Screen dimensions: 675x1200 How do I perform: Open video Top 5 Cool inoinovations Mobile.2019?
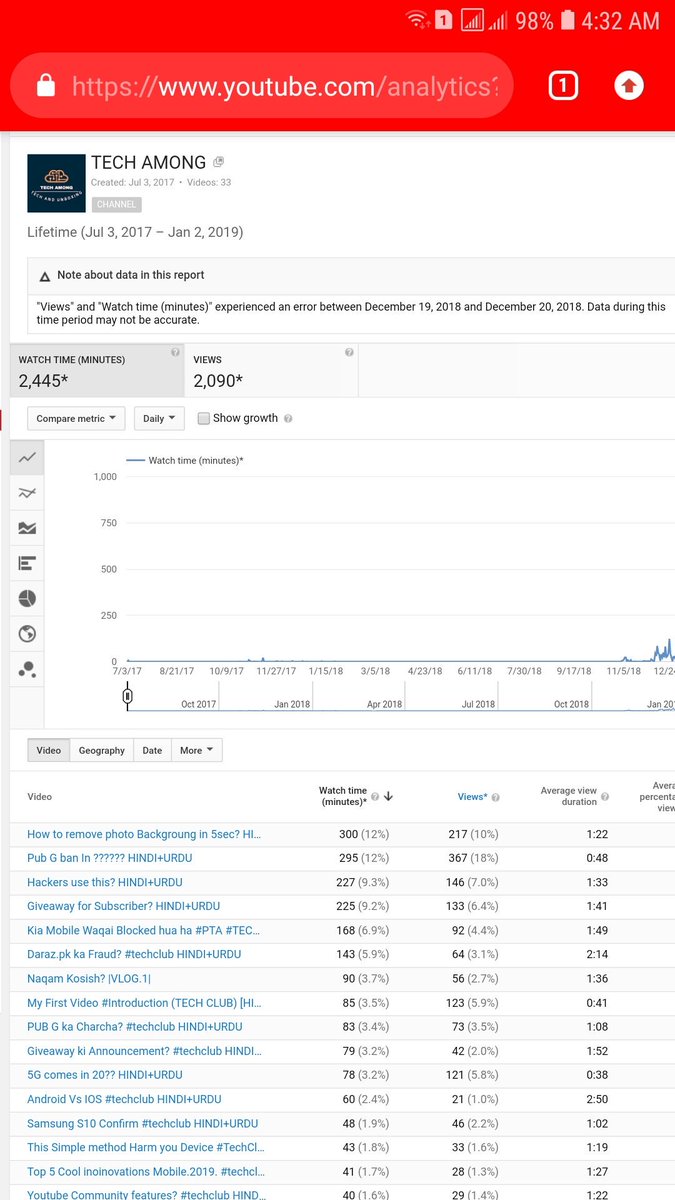pyautogui.click(x=146, y=1171)
